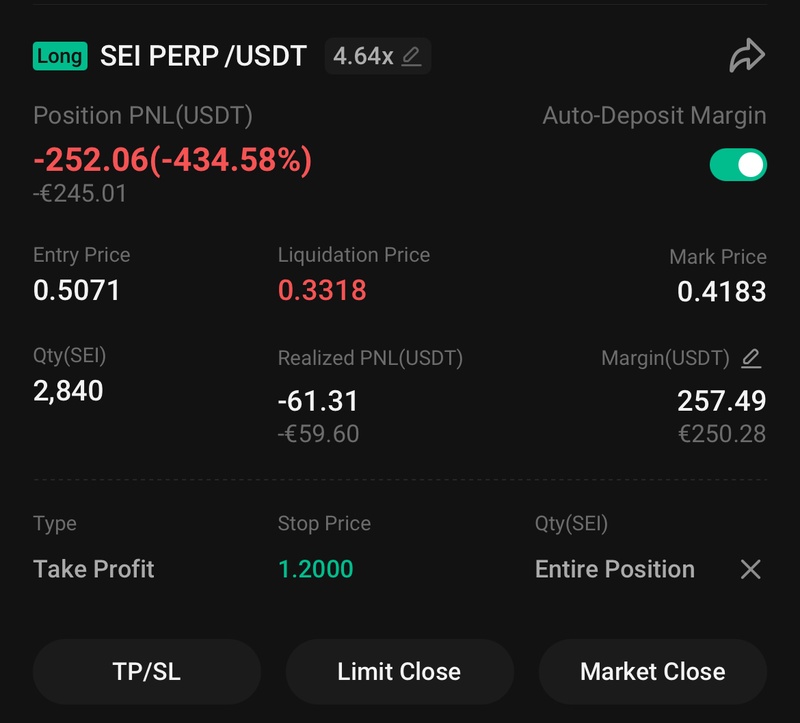Screen dimensions: 800x723
Task: Edit leverage via pencil icon beside 4.64x
Action: (x=411, y=56)
